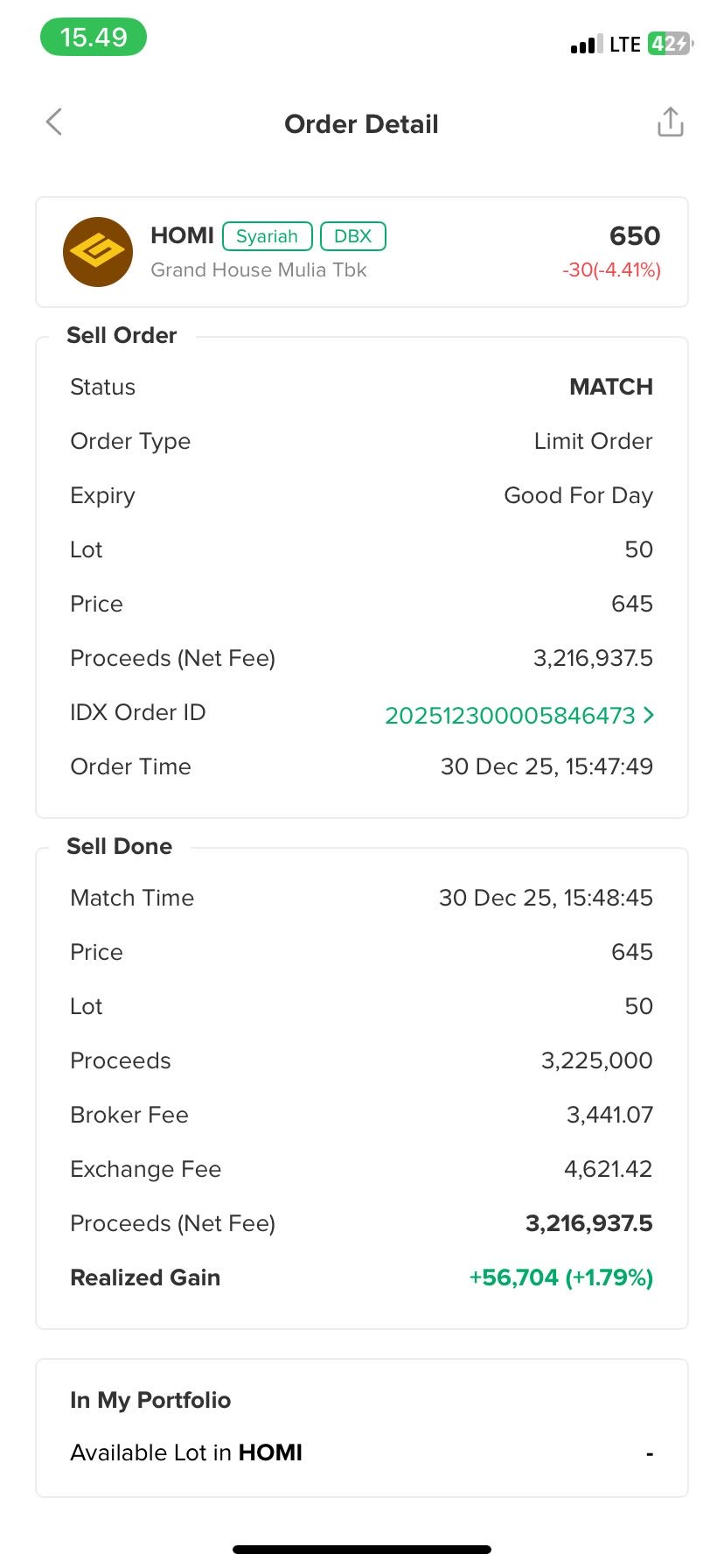Tap the Syariah badge
724x1568 pixels.
tap(267, 236)
